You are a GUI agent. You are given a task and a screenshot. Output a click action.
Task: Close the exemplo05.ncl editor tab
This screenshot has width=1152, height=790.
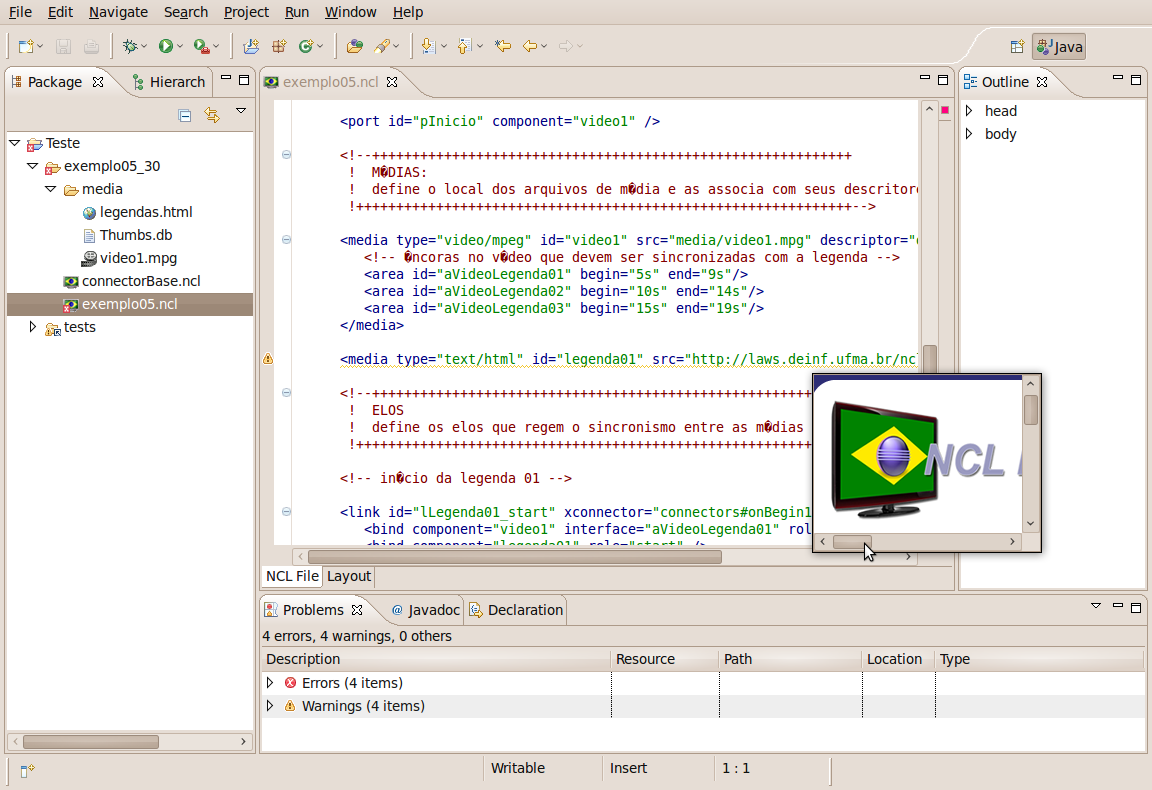[x=392, y=82]
